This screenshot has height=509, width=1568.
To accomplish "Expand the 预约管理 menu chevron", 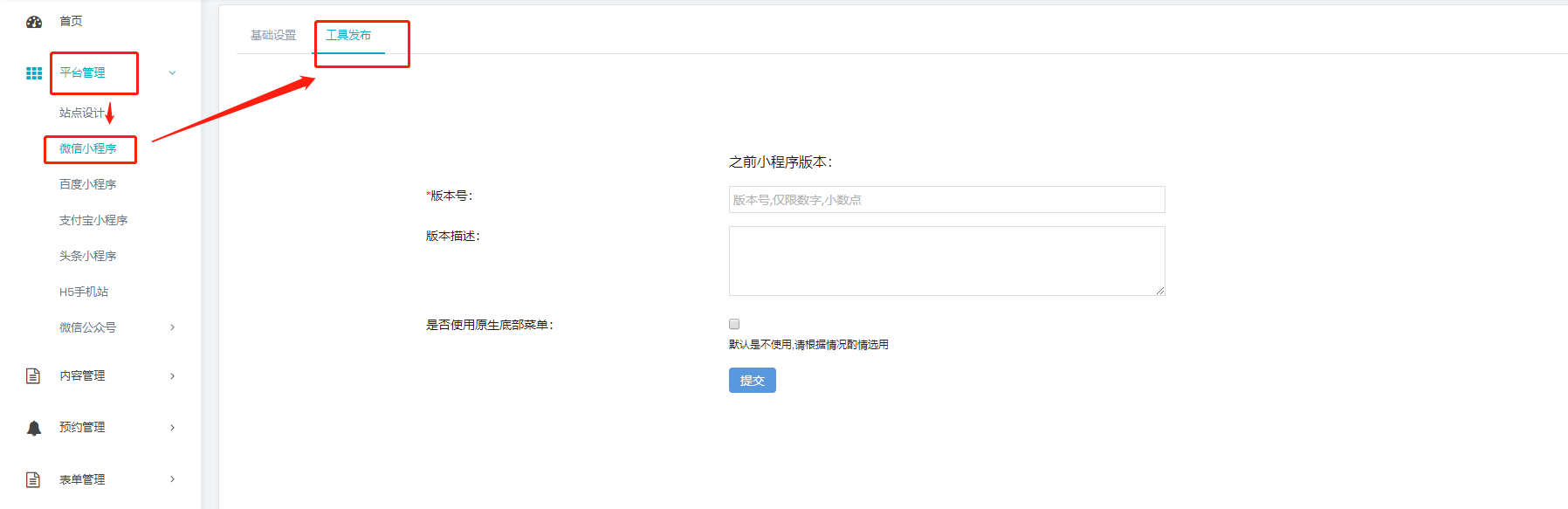I will 172,428.
